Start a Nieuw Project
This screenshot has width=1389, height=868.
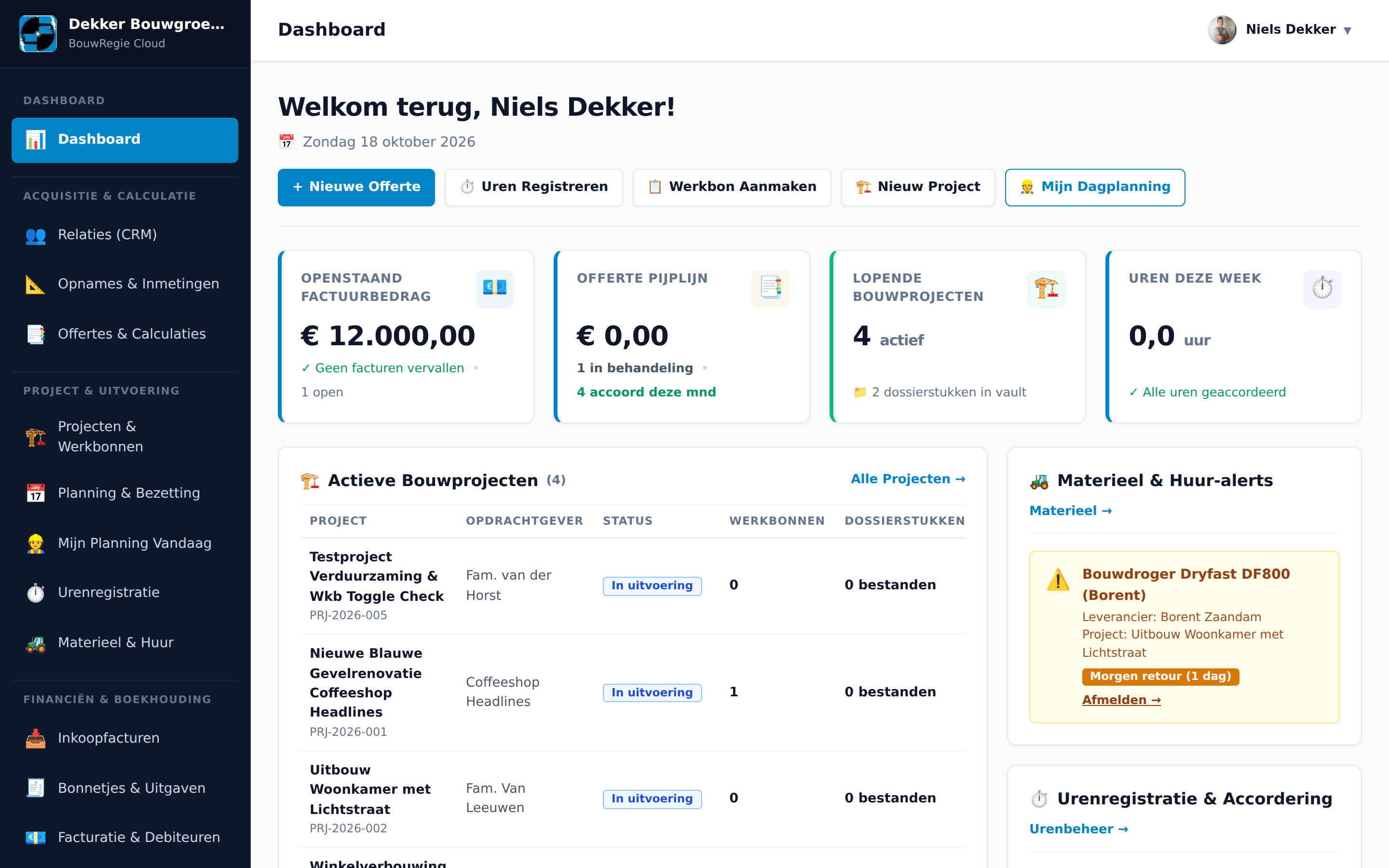tap(918, 187)
